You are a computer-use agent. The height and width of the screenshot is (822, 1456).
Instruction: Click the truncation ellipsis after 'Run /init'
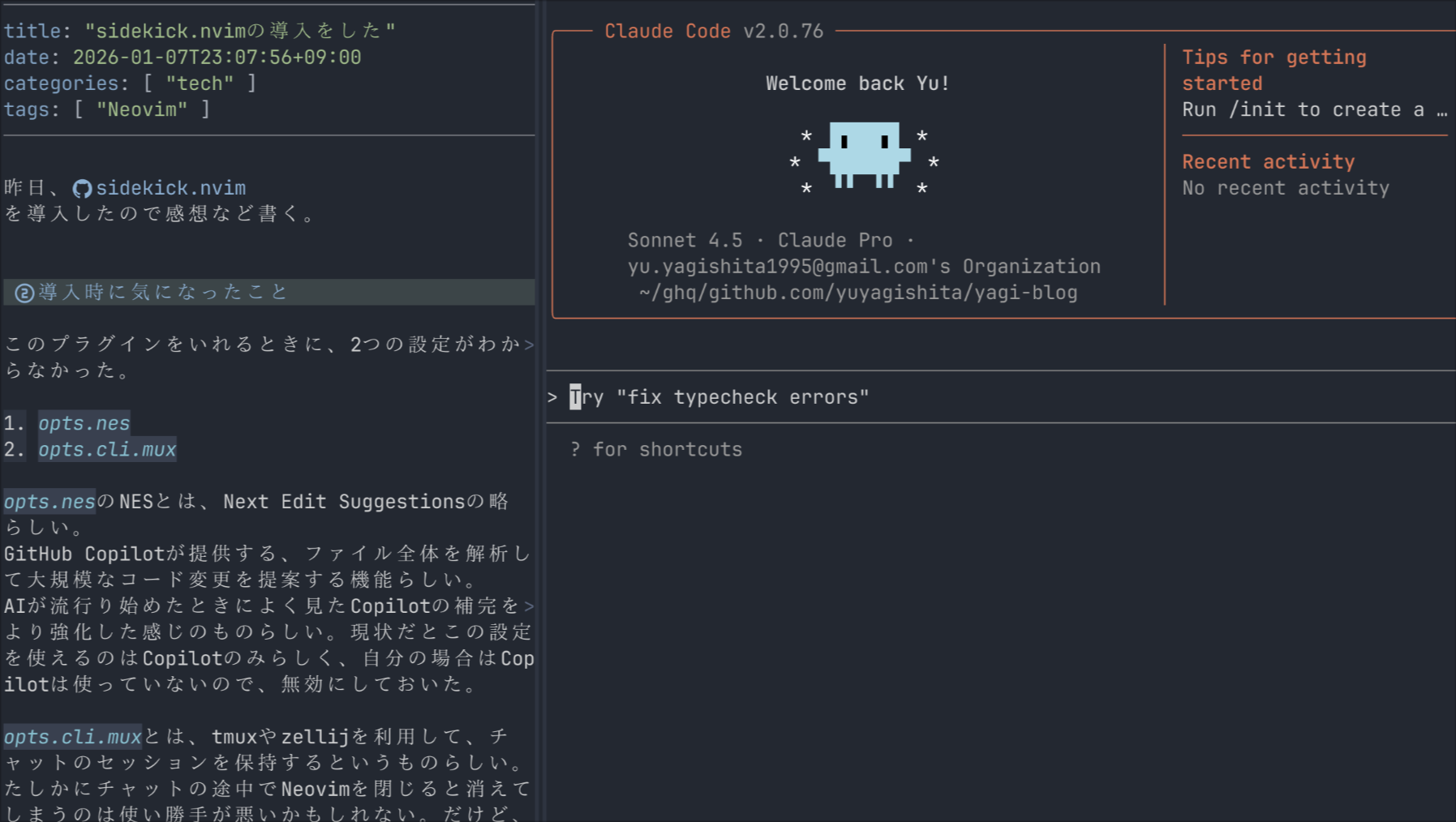tap(1441, 110)
